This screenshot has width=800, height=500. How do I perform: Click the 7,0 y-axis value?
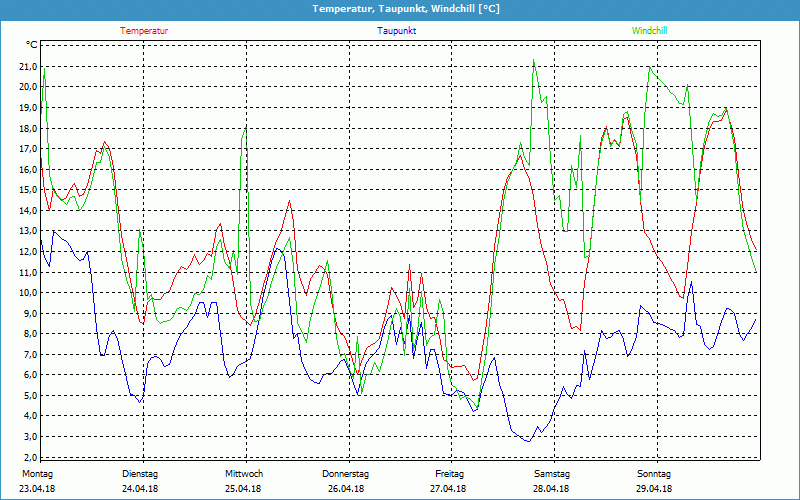(x=31, y=355)
